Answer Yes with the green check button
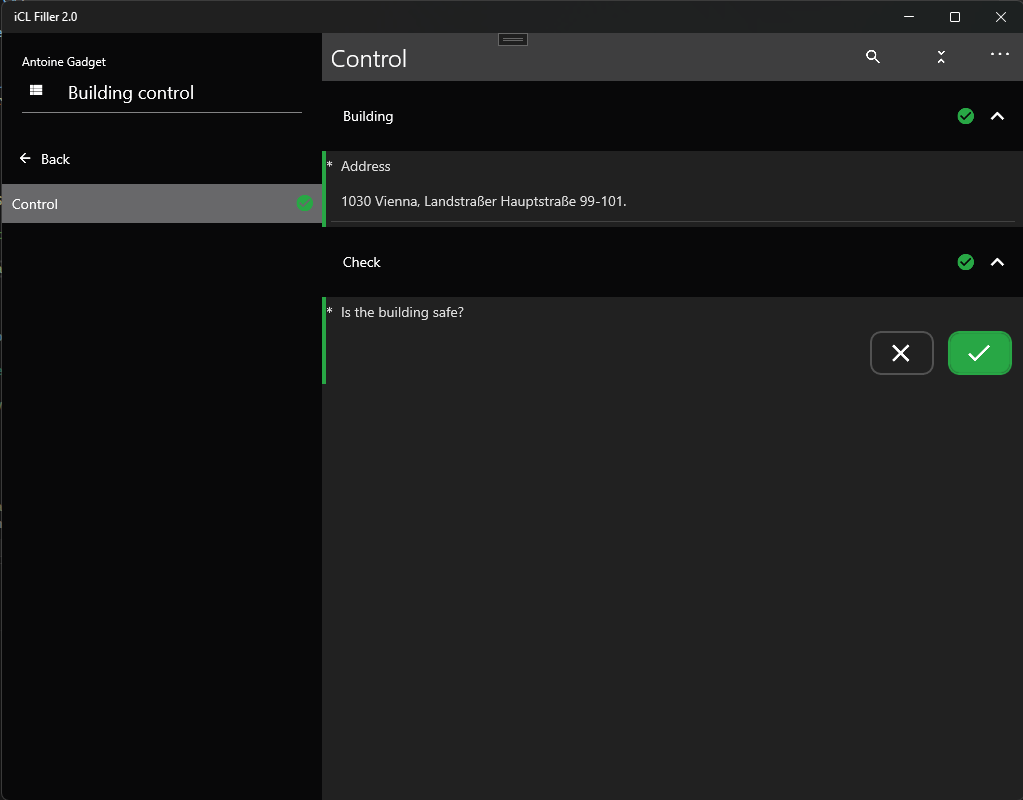Viewport: 1023px width, 800px height. (x=979, y=353)
